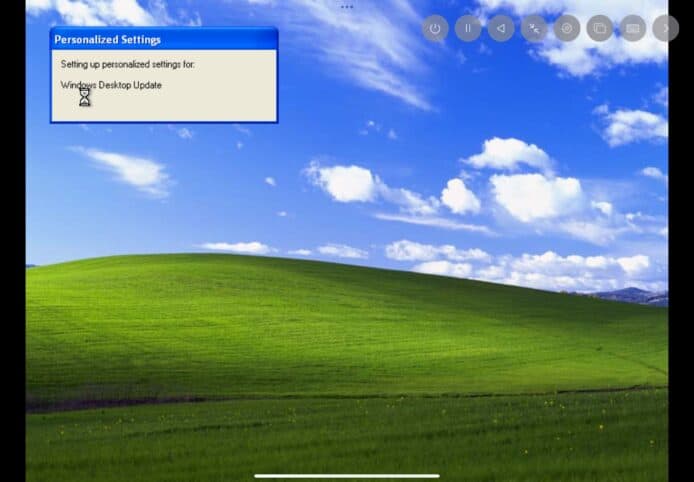Click the overlapping windows icon

click(599, 28)
